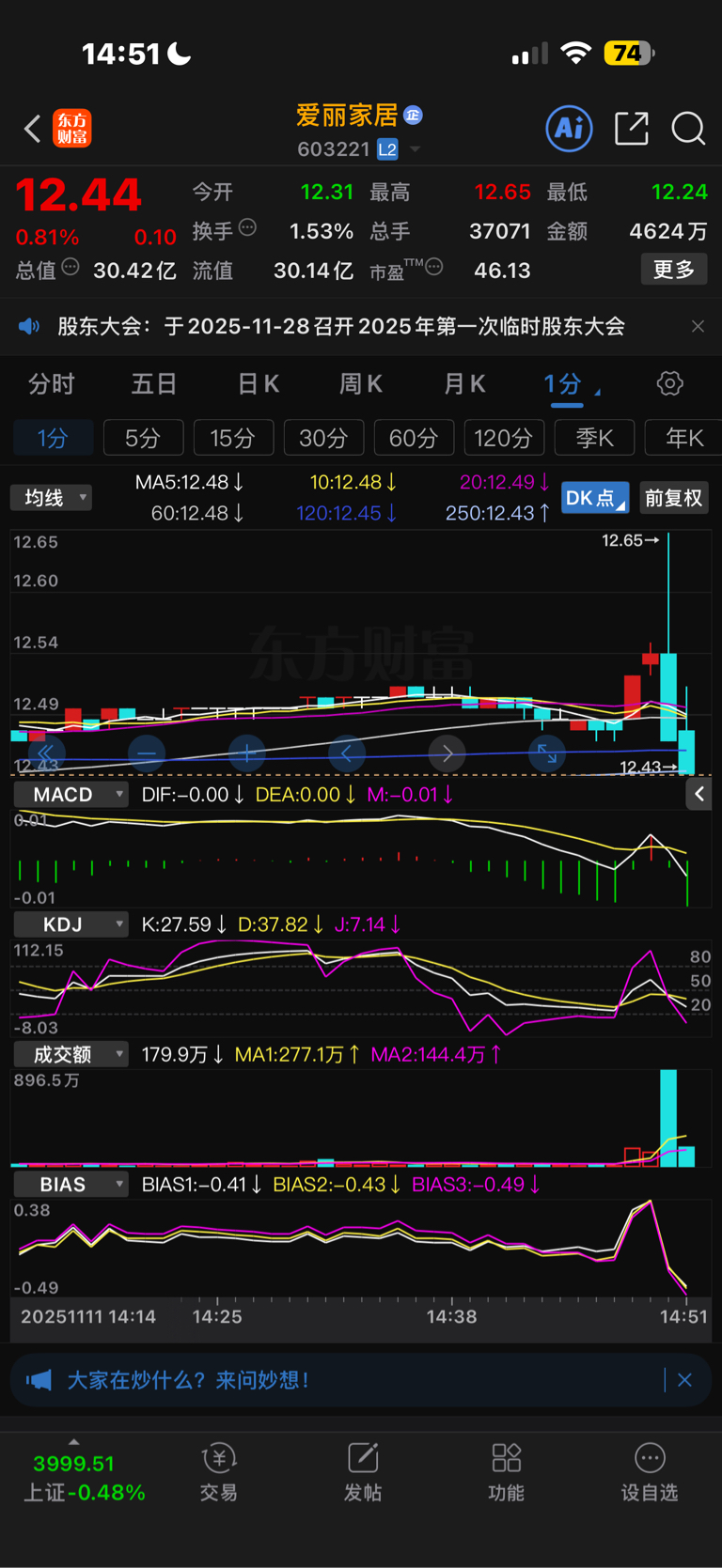The height and width of the screenshot is (1568, 722).
Task: Select the 30分 period chip
Action: (x=323, y=438)
